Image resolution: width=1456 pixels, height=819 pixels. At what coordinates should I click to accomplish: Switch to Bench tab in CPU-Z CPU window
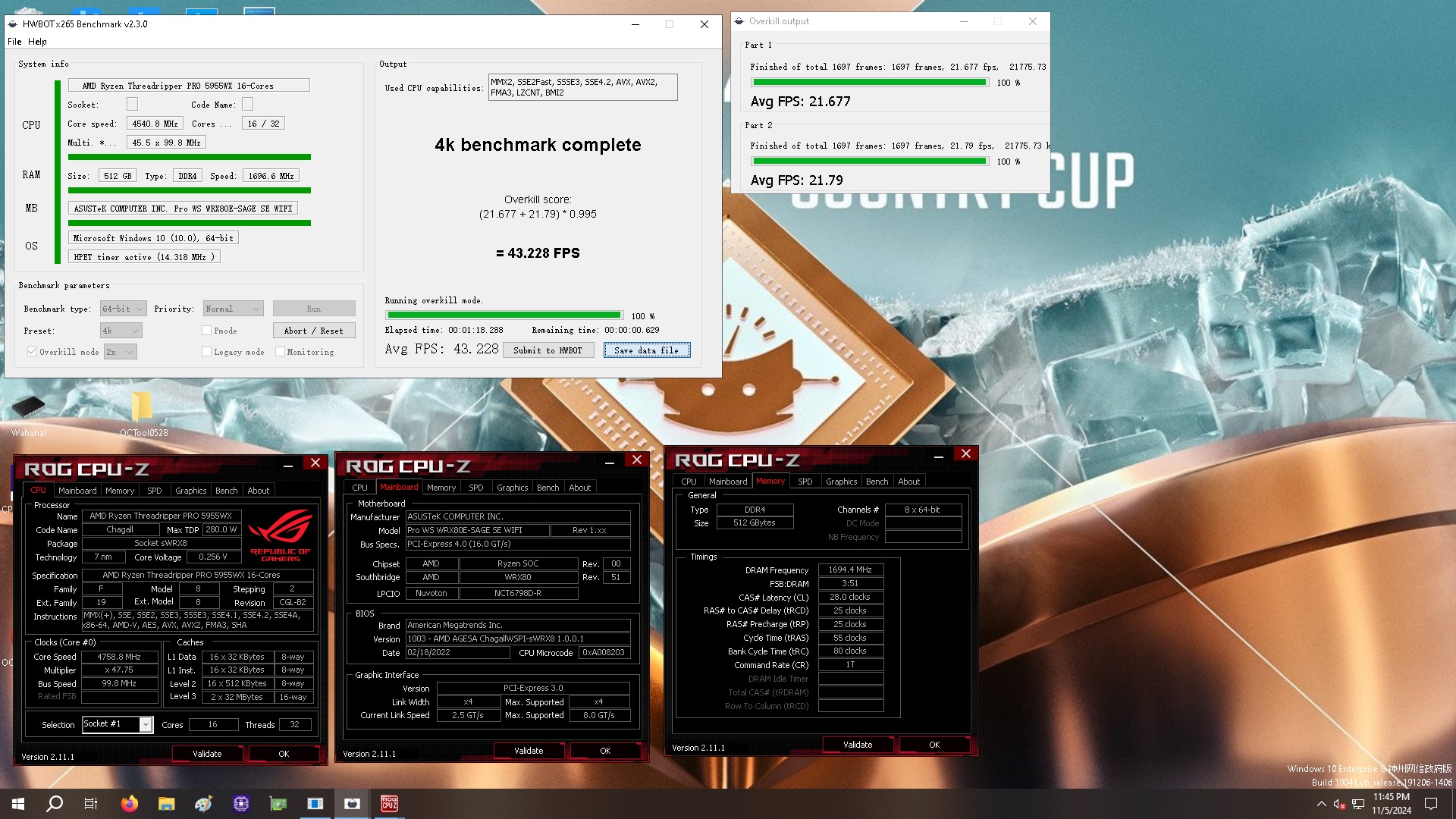click(227, 491)
